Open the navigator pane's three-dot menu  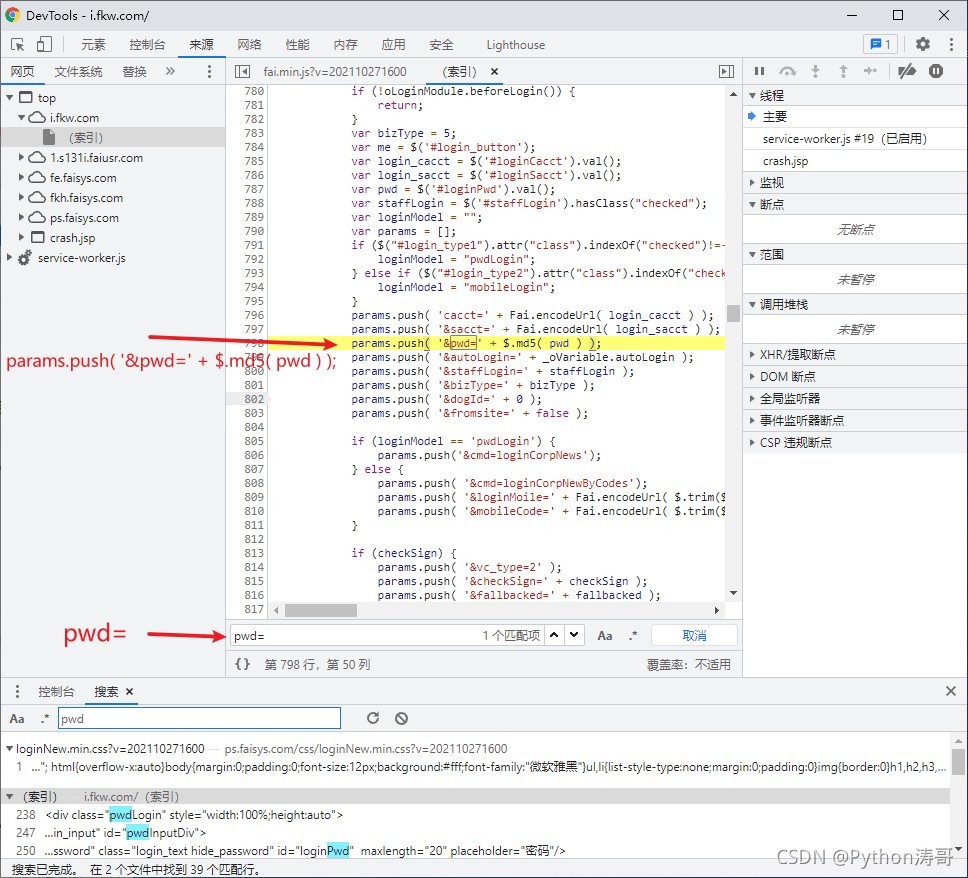pyautogui.click(x=209, y=72)
